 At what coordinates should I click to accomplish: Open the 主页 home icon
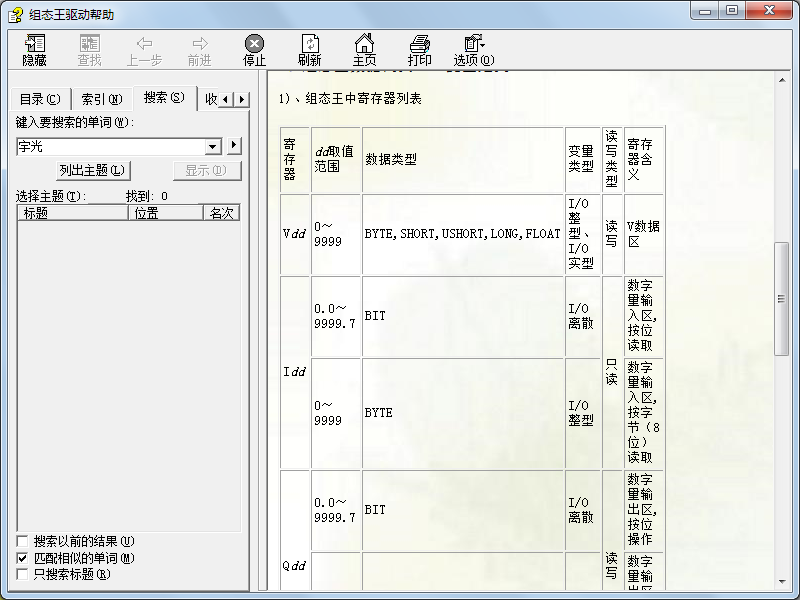tap(364, 50)
